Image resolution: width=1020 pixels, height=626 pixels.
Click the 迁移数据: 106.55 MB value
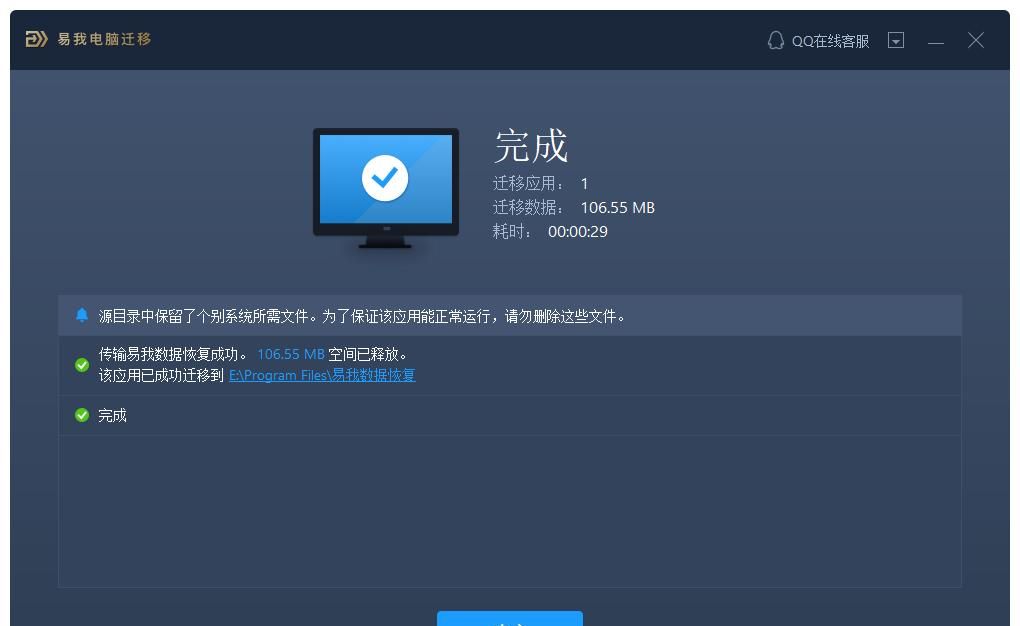coord(617,208)
